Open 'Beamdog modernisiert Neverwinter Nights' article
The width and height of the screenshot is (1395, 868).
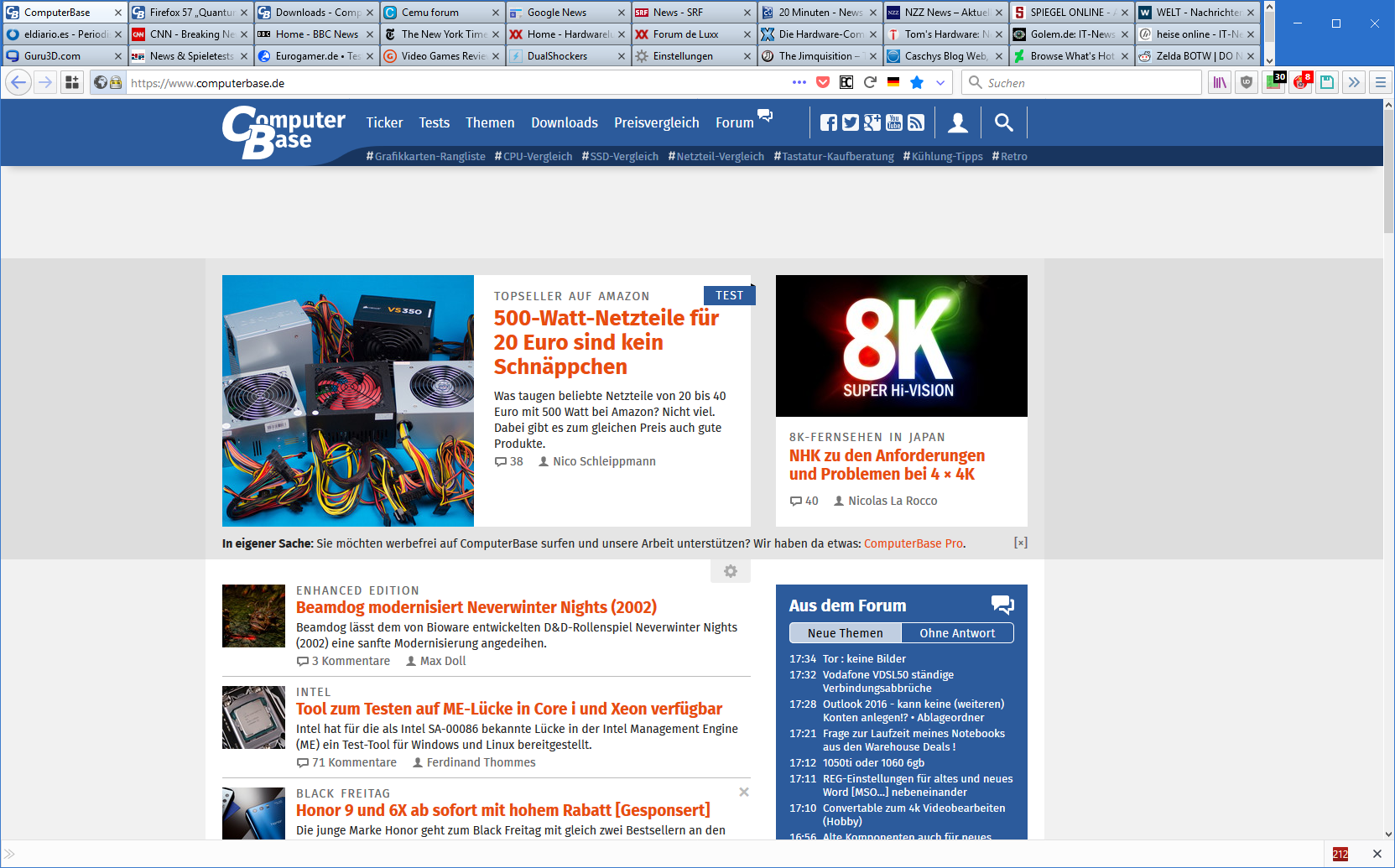point(476,607)
